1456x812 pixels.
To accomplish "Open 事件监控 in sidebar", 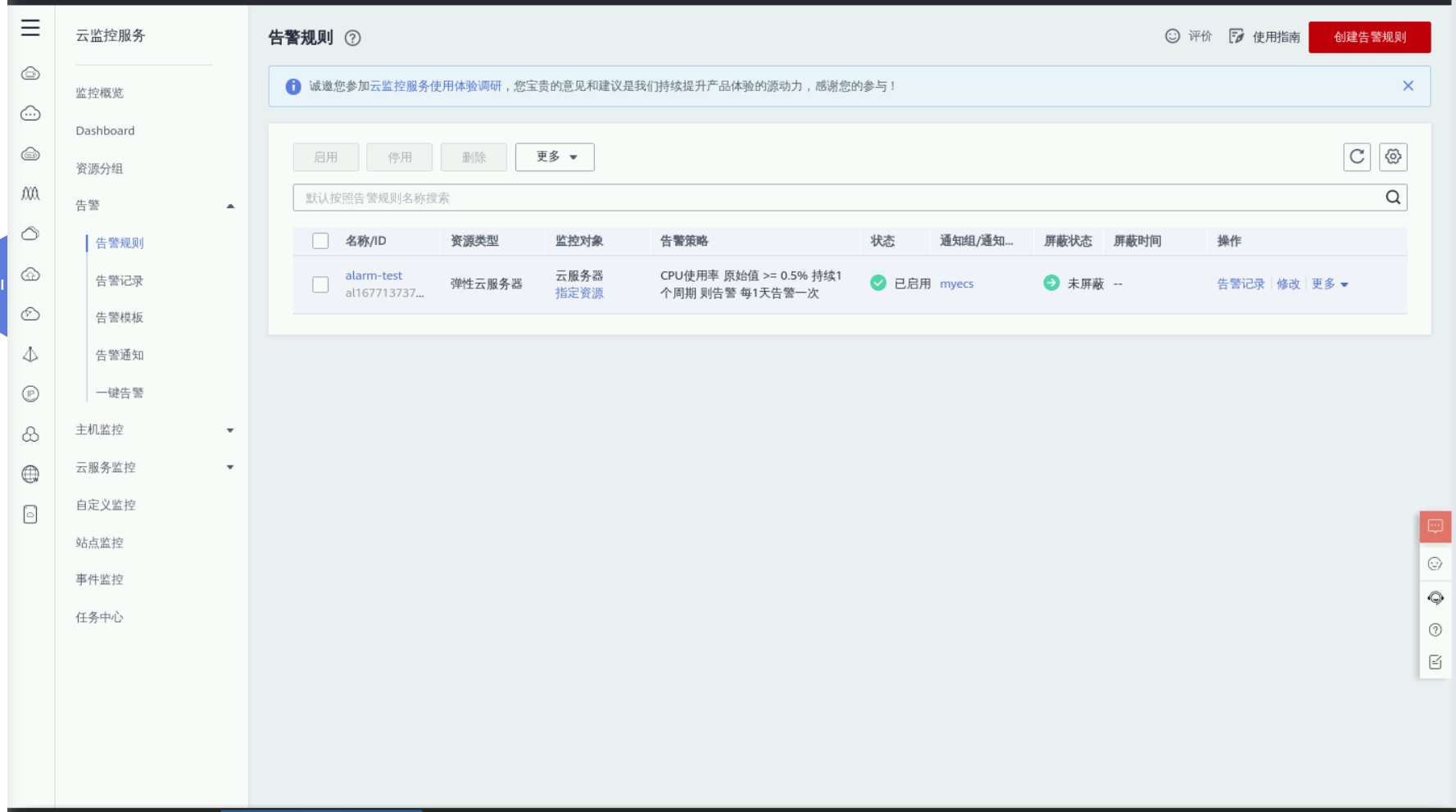I will (x=99, y=579).
